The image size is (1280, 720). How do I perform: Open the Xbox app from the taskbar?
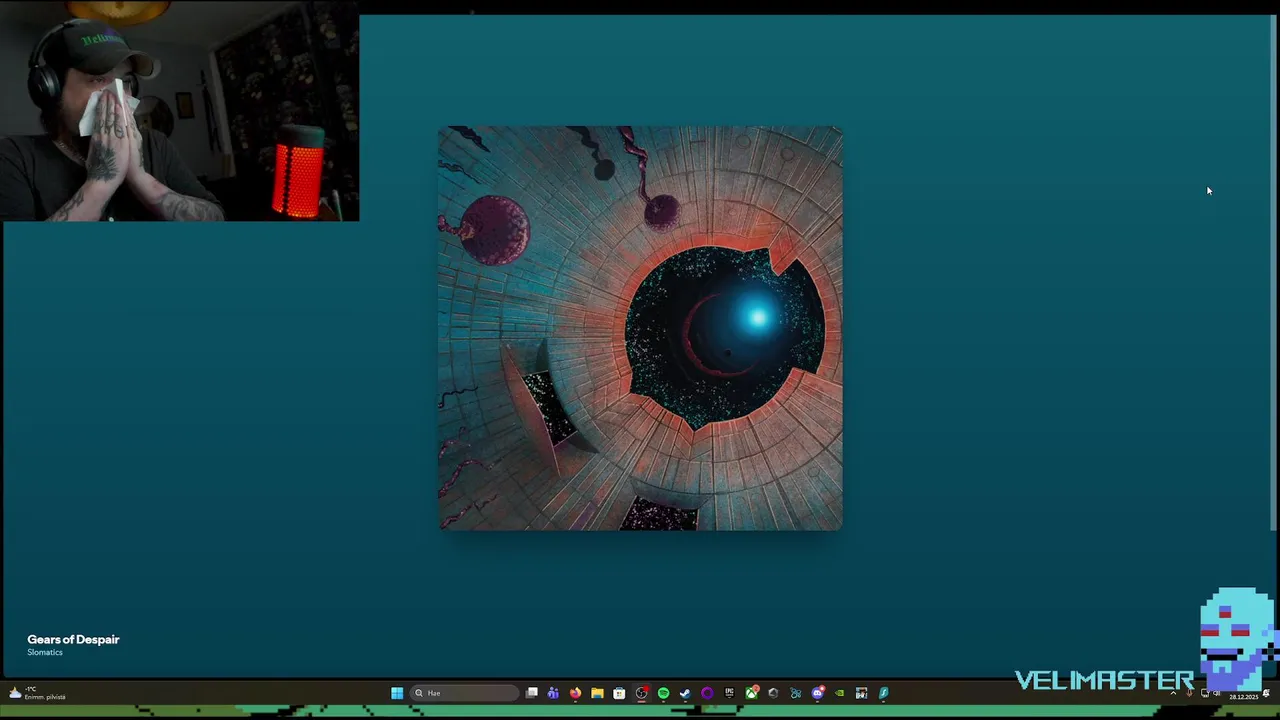pyautogui.click(x=751, y=693)
